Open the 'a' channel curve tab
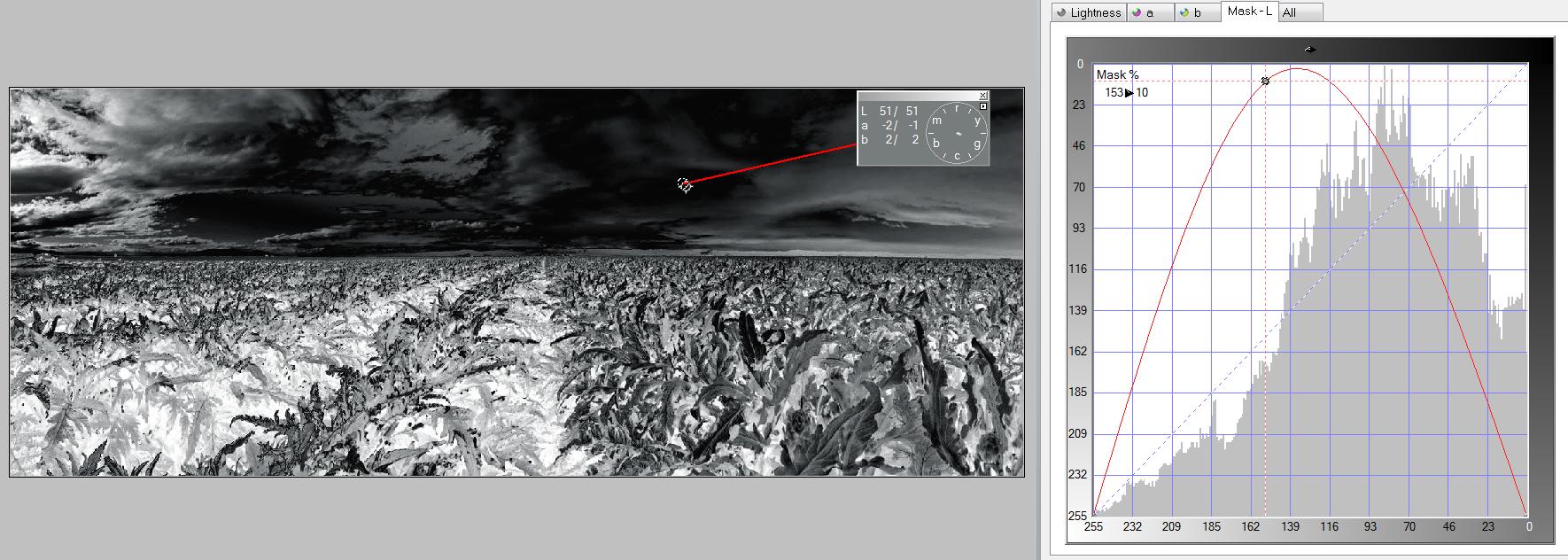The image size is (1568, 560). 1150,12
